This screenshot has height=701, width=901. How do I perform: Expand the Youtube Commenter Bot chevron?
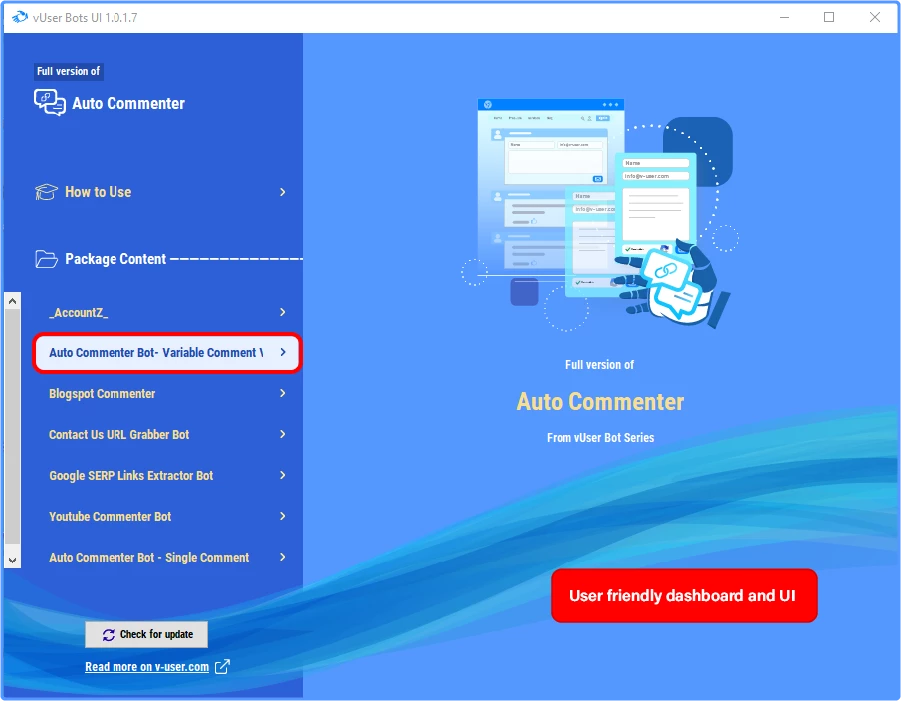click(283, 516)
